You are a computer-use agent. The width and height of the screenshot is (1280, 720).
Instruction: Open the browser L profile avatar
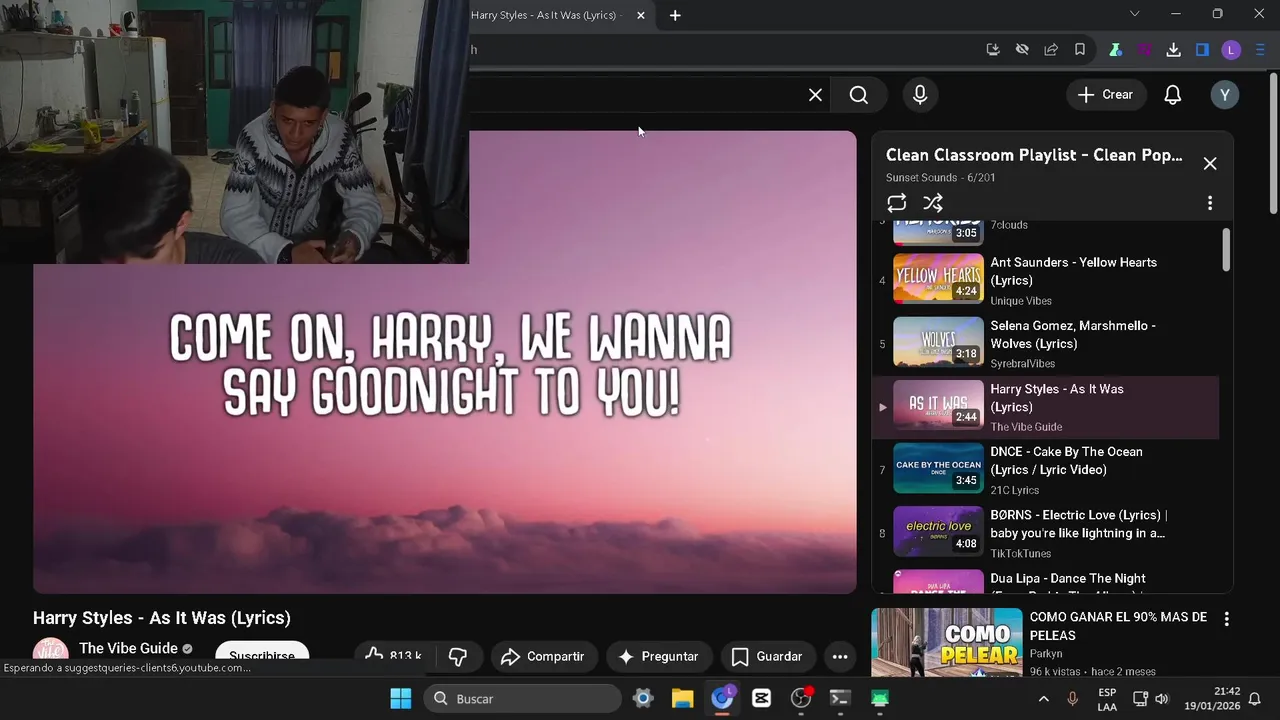coord(1231,49)
